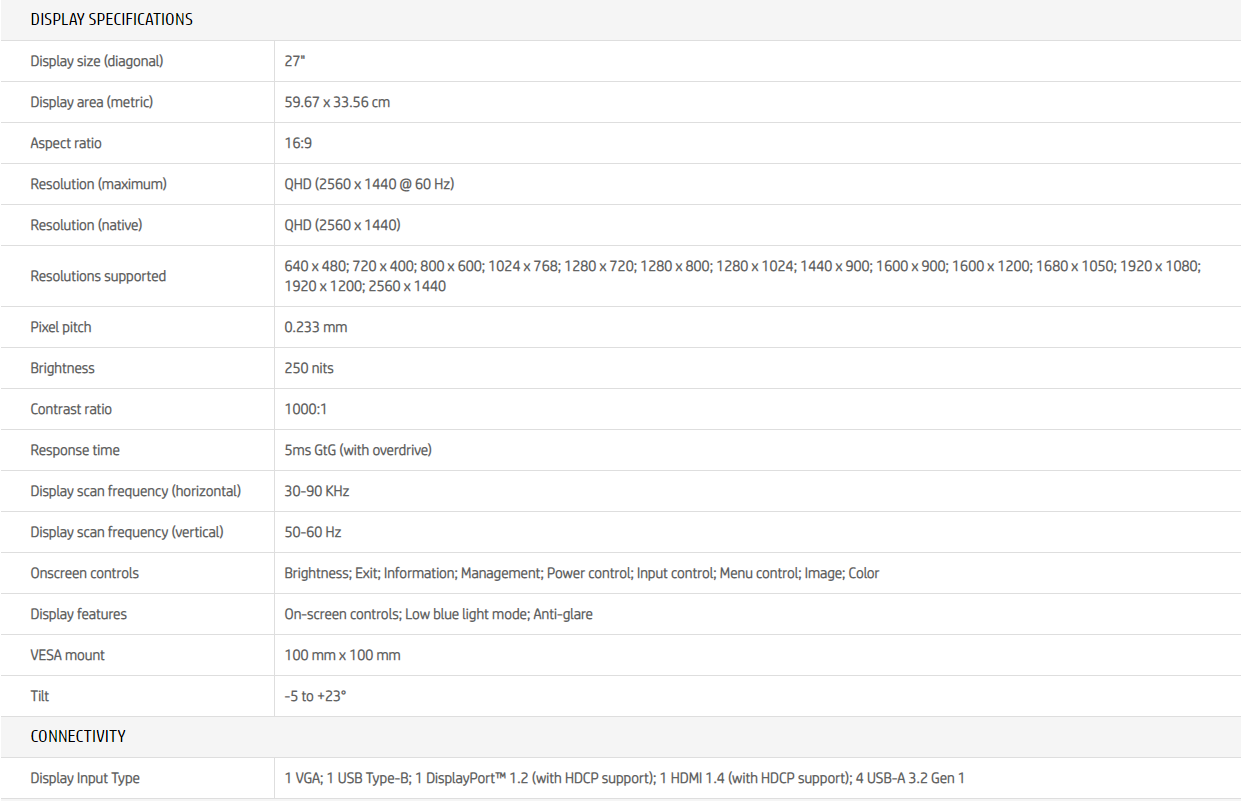Click the Aspect ratio label

(66, 143)
